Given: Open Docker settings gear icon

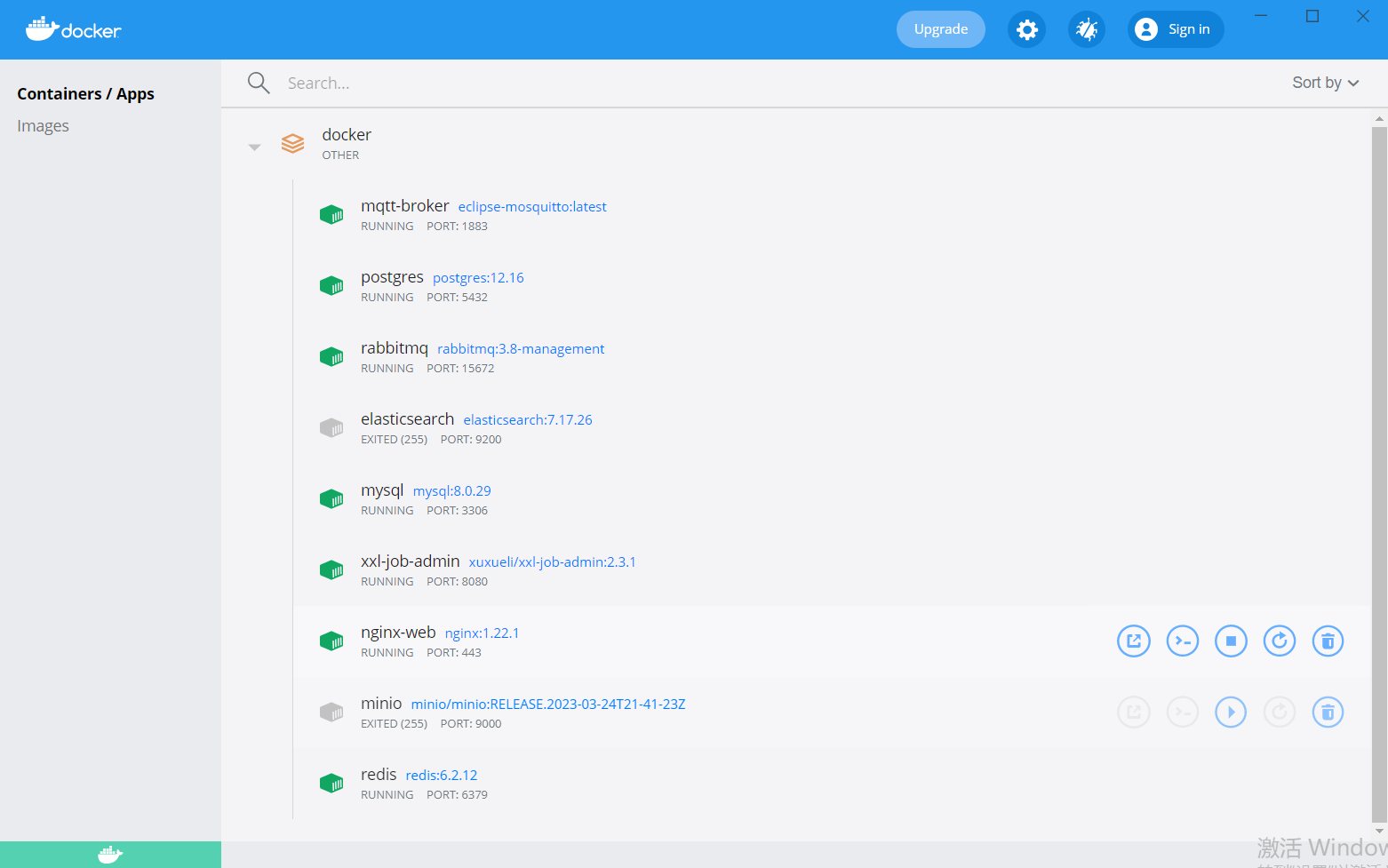Looking at the screenshot, I should point(1026,29).
